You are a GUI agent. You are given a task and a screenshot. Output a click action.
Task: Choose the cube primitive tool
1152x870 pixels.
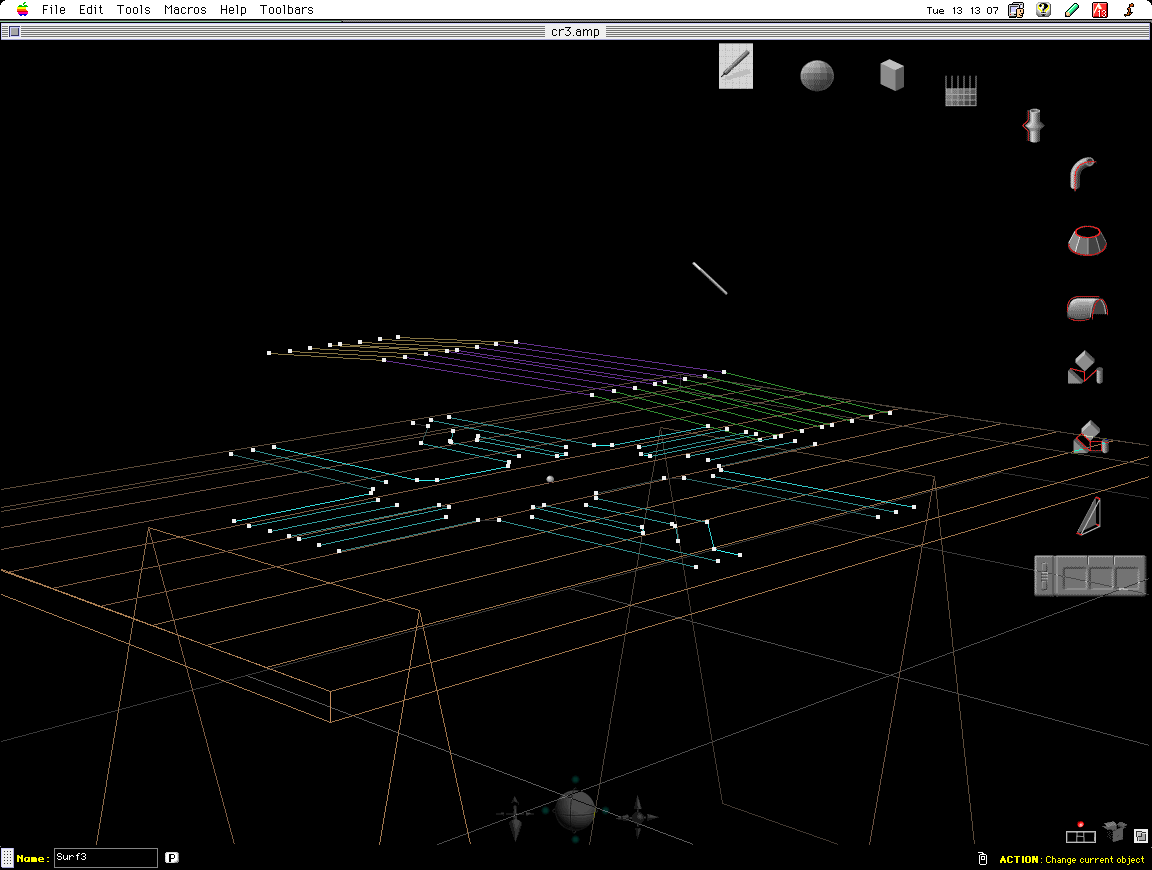click(x=892, y=75)
